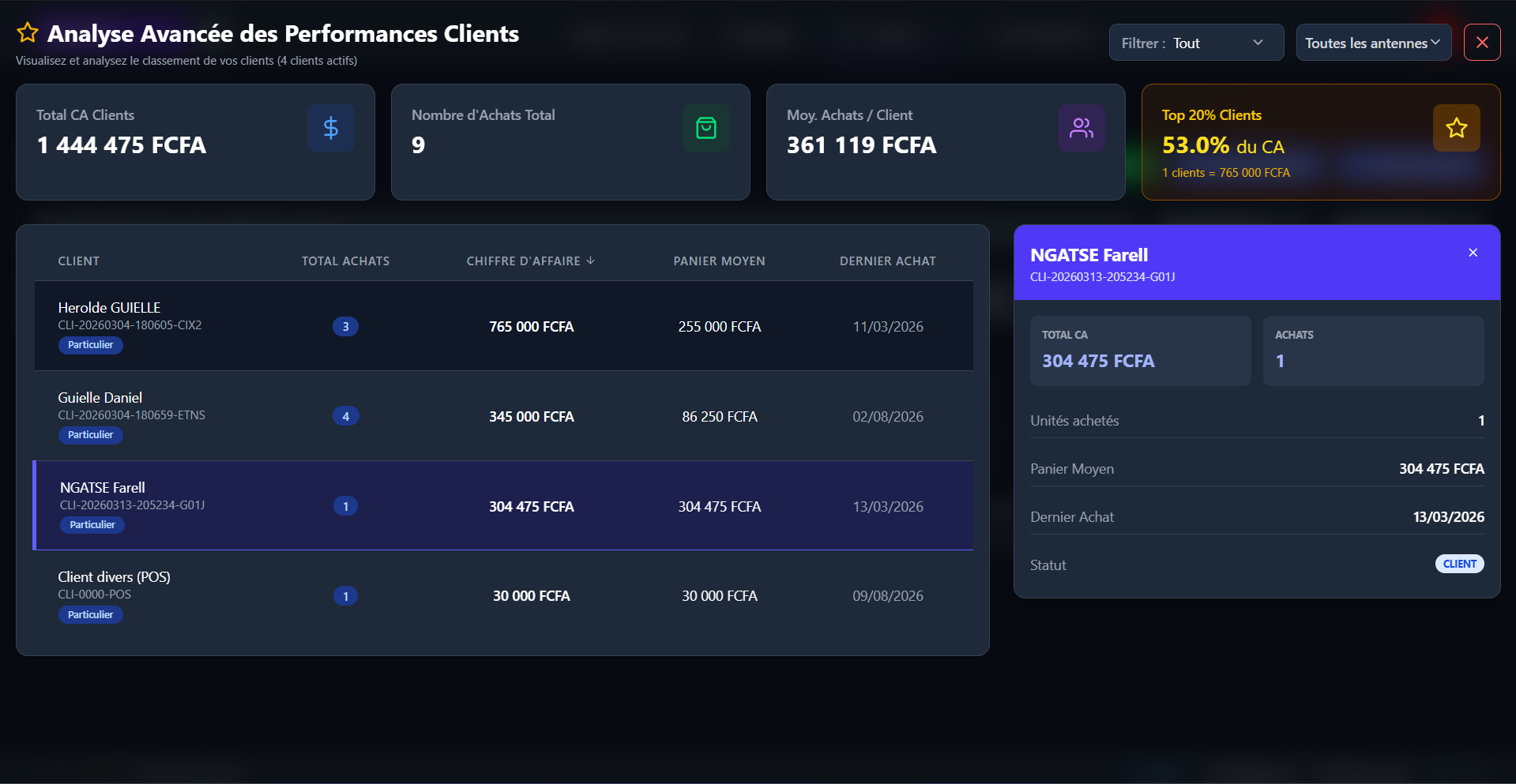Viewport: 1516px width, 784px height.
Task: Sort by Chiffre d'Affaire column header
Action: click(530, 261)
